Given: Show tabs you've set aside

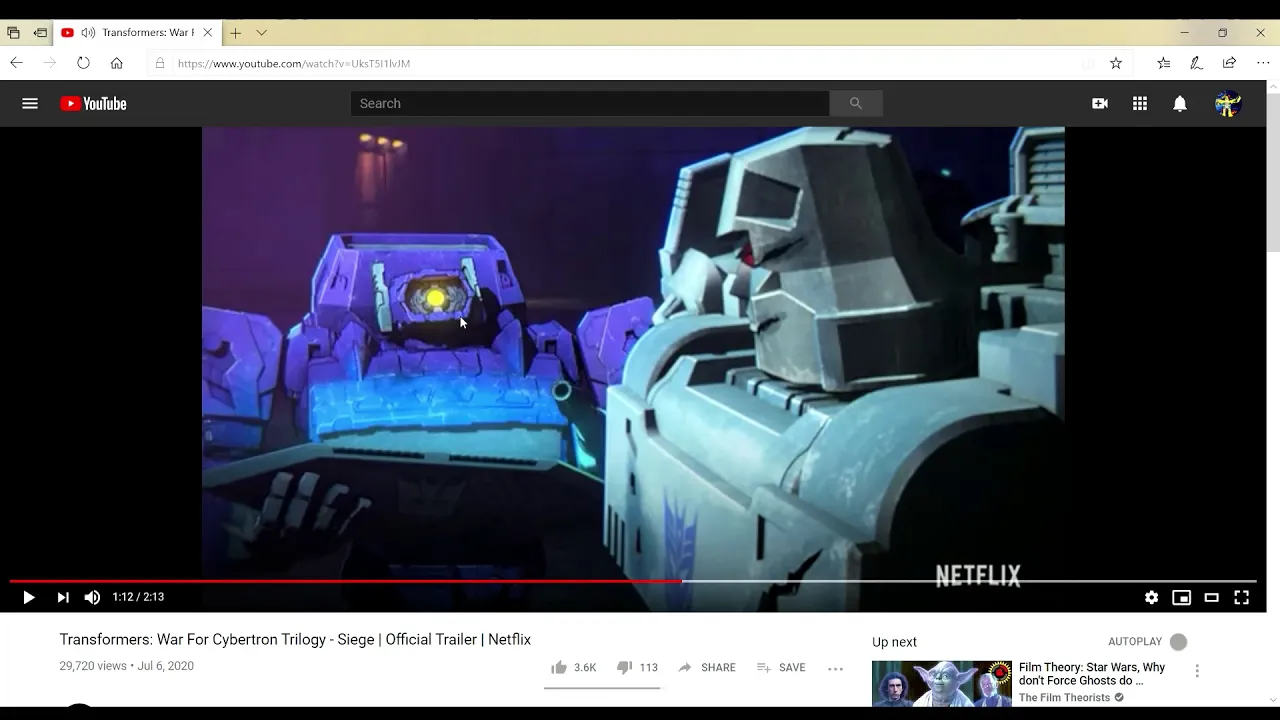Looking at the screenshot, I should [13, 32].
